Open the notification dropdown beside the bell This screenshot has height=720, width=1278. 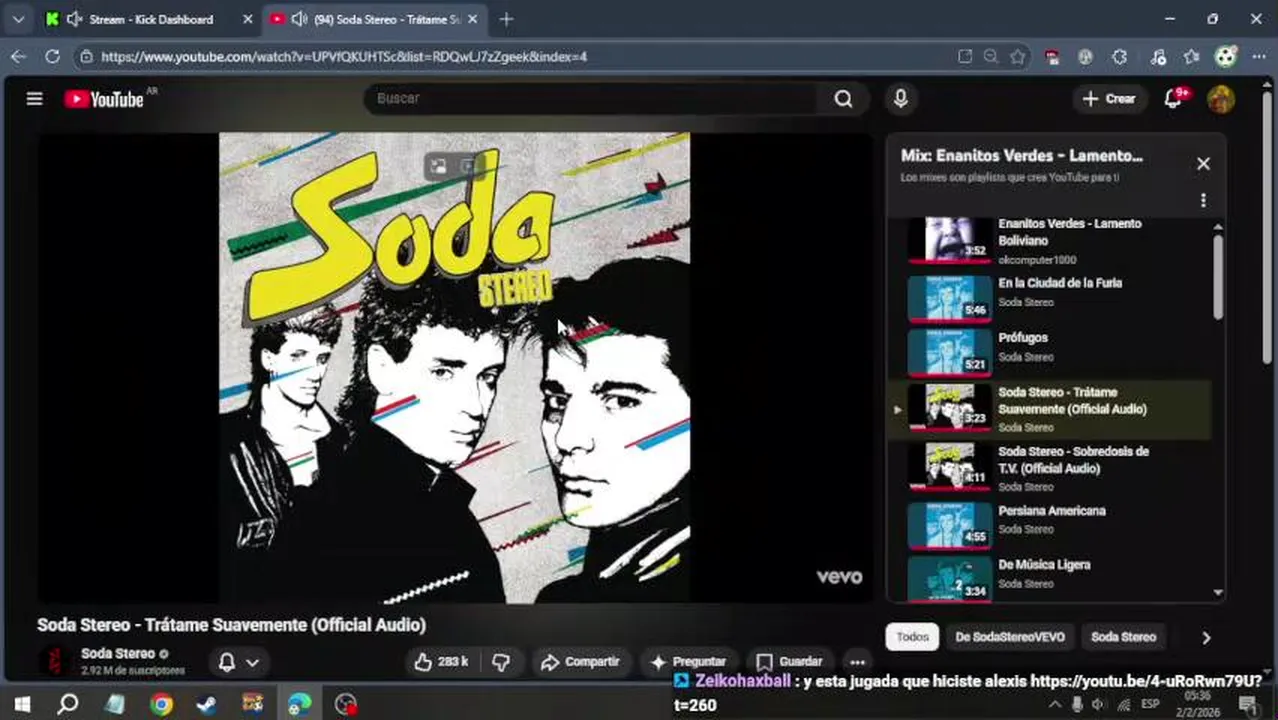[252, 662]
